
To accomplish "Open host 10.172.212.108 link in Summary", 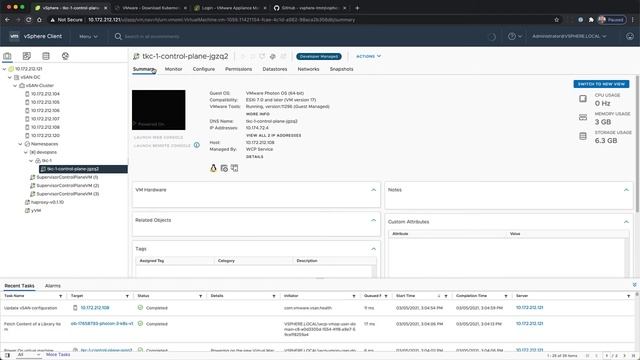I will coord(260,142).
